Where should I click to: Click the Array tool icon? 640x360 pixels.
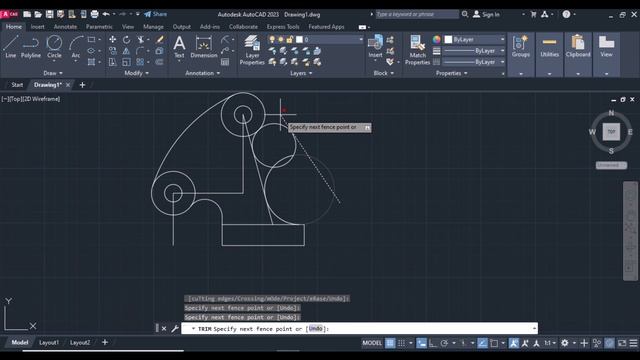[140, 62]
